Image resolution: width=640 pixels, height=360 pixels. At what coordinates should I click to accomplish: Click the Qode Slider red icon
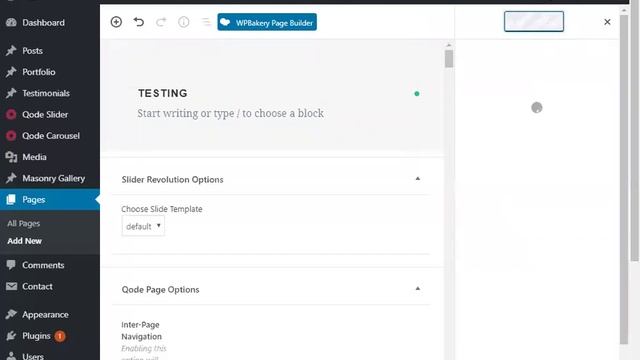click(11, 114)
